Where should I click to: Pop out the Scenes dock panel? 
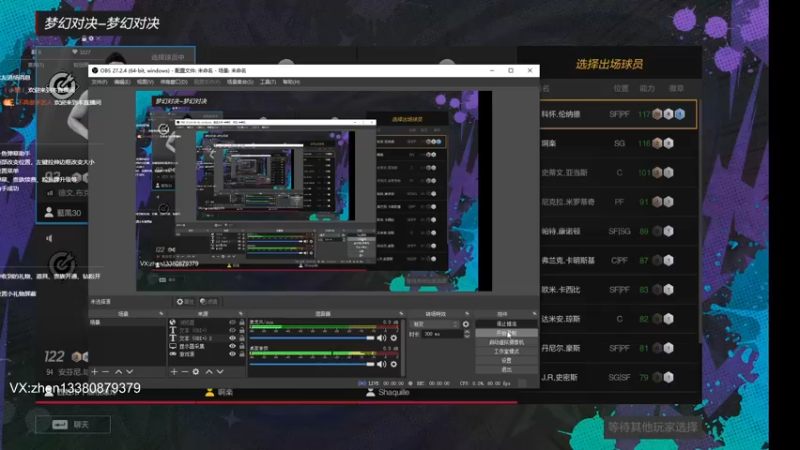click(x=161, y=314)
